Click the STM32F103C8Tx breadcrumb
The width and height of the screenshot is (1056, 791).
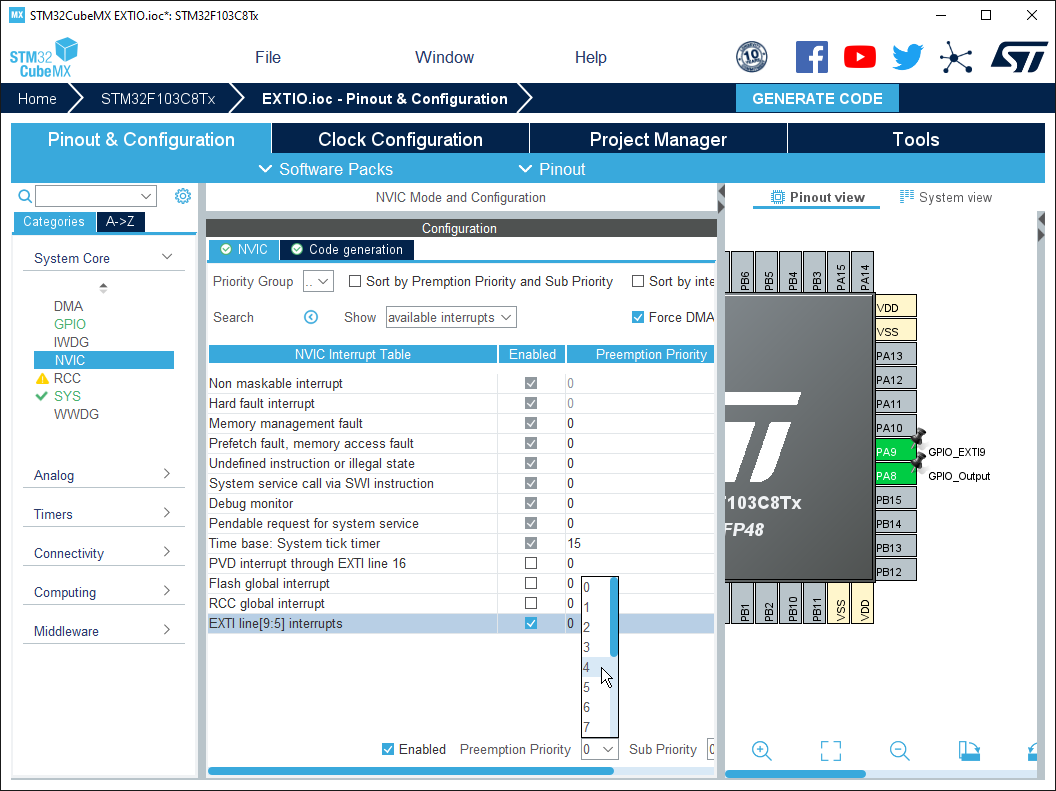[158, 99]
